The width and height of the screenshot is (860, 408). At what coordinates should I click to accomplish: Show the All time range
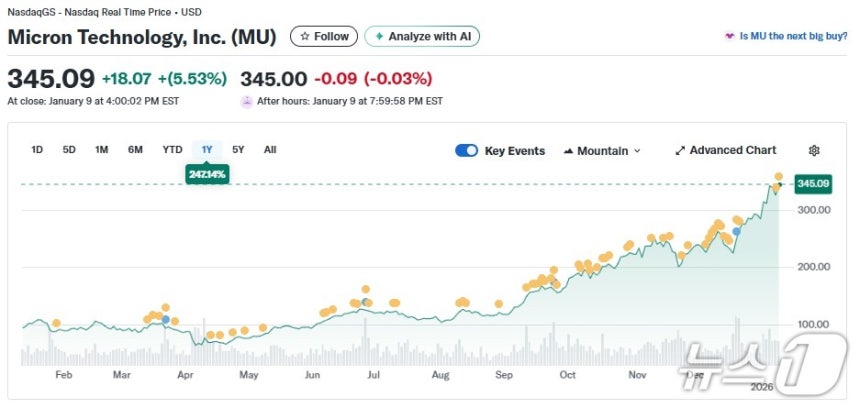coord(270,150)
